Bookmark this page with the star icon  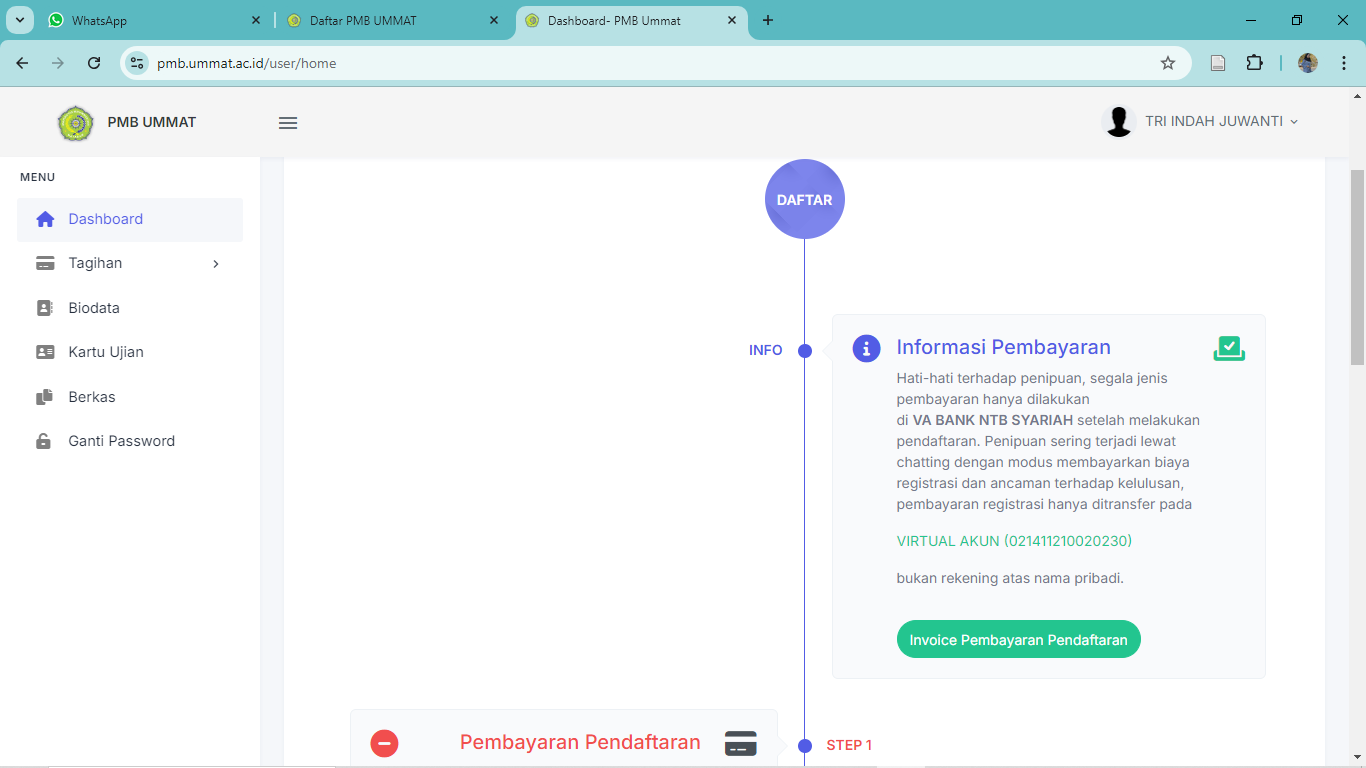click(x=1168, y=63)
